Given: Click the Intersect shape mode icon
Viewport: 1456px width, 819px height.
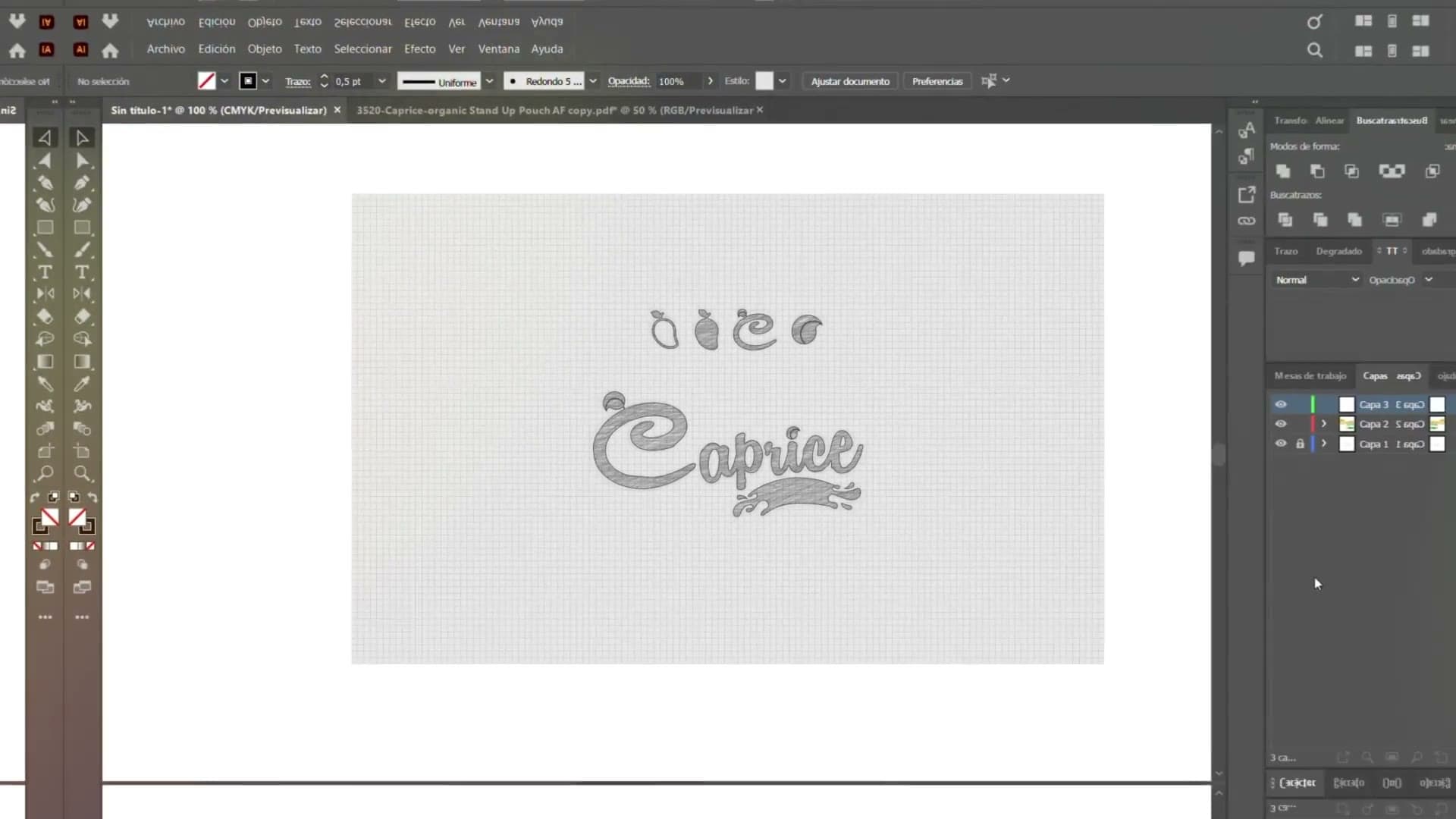Looking at the screenshot, I should point(1351,171).
